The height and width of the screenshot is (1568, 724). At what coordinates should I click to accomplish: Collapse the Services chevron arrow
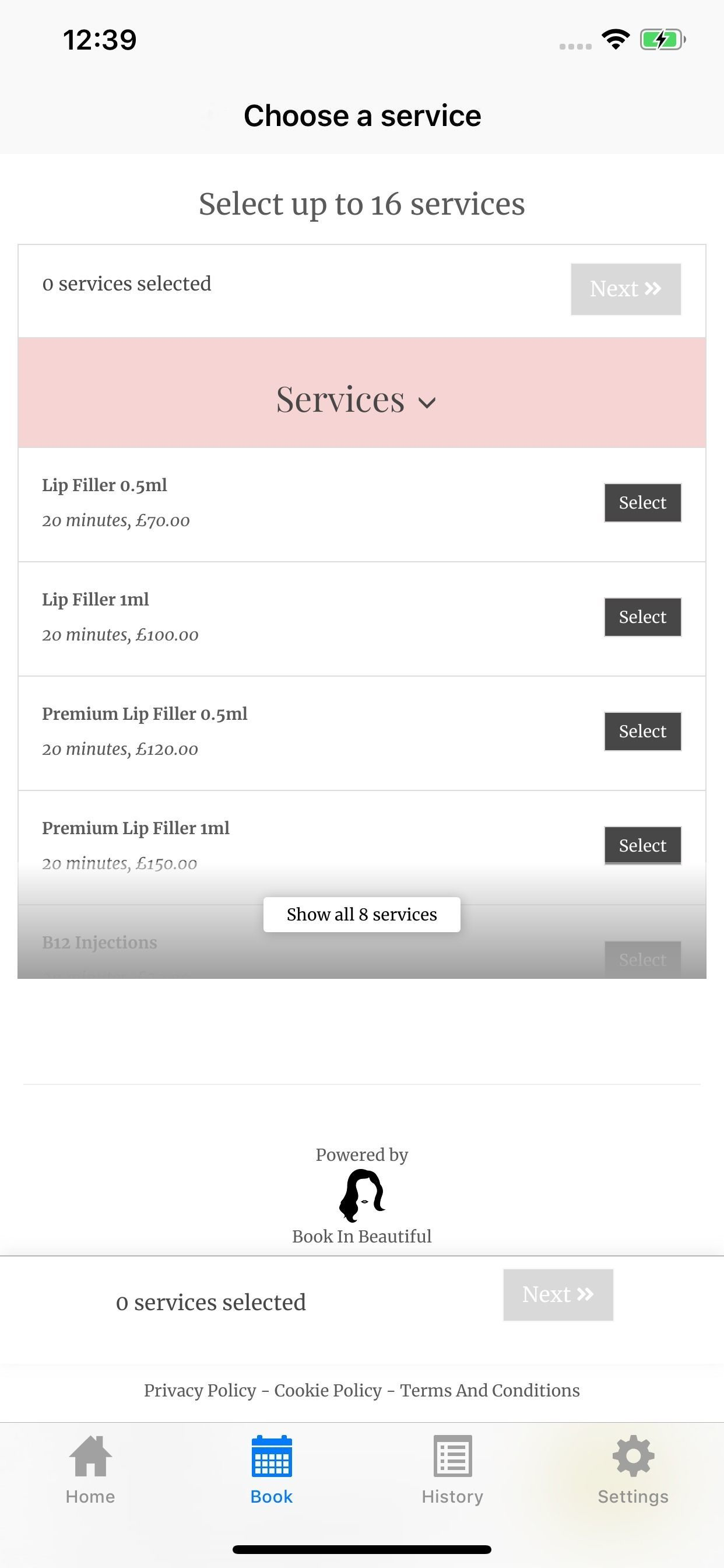click(x=428, y=402)
